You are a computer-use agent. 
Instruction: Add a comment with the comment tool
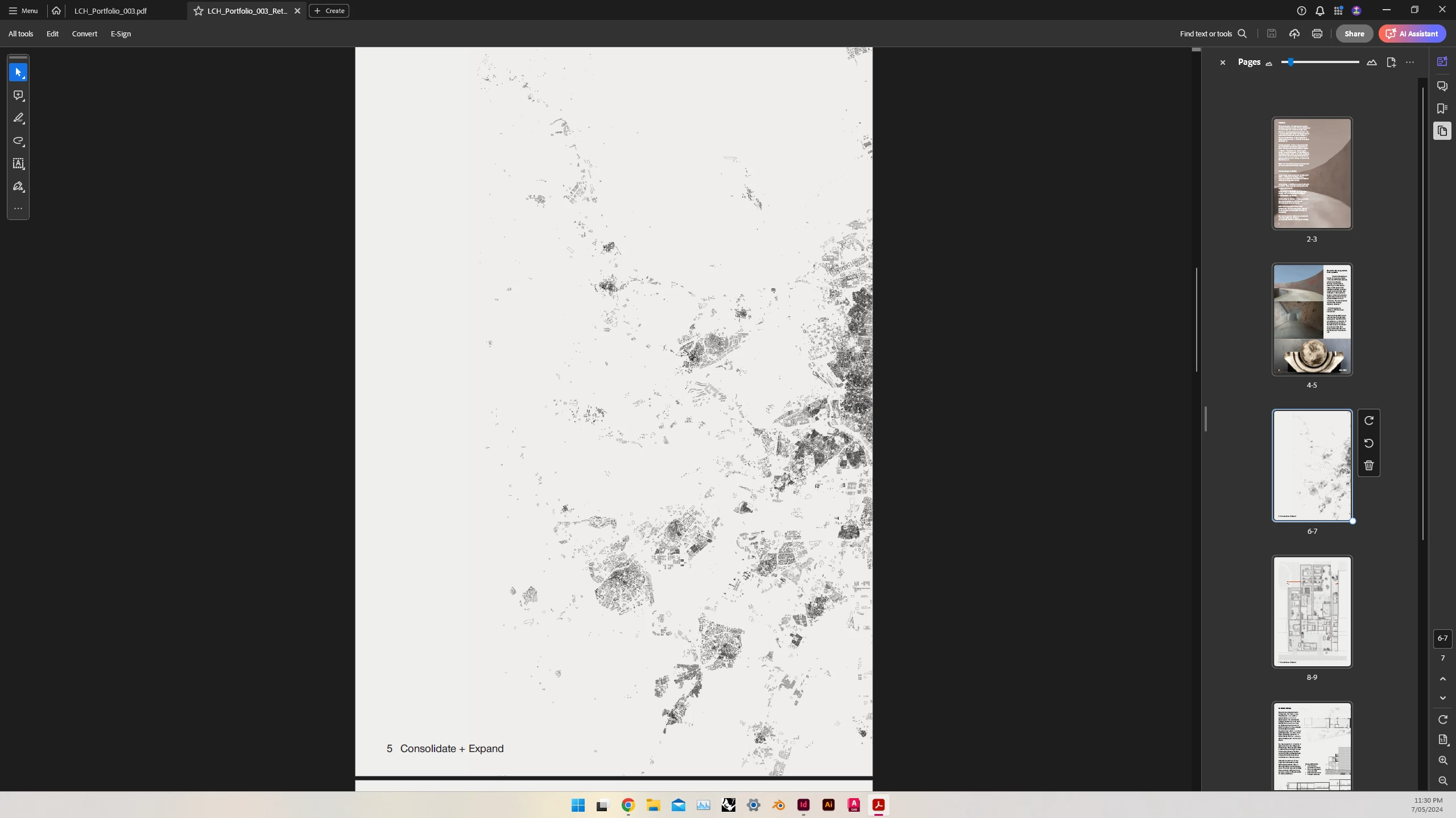18,95
